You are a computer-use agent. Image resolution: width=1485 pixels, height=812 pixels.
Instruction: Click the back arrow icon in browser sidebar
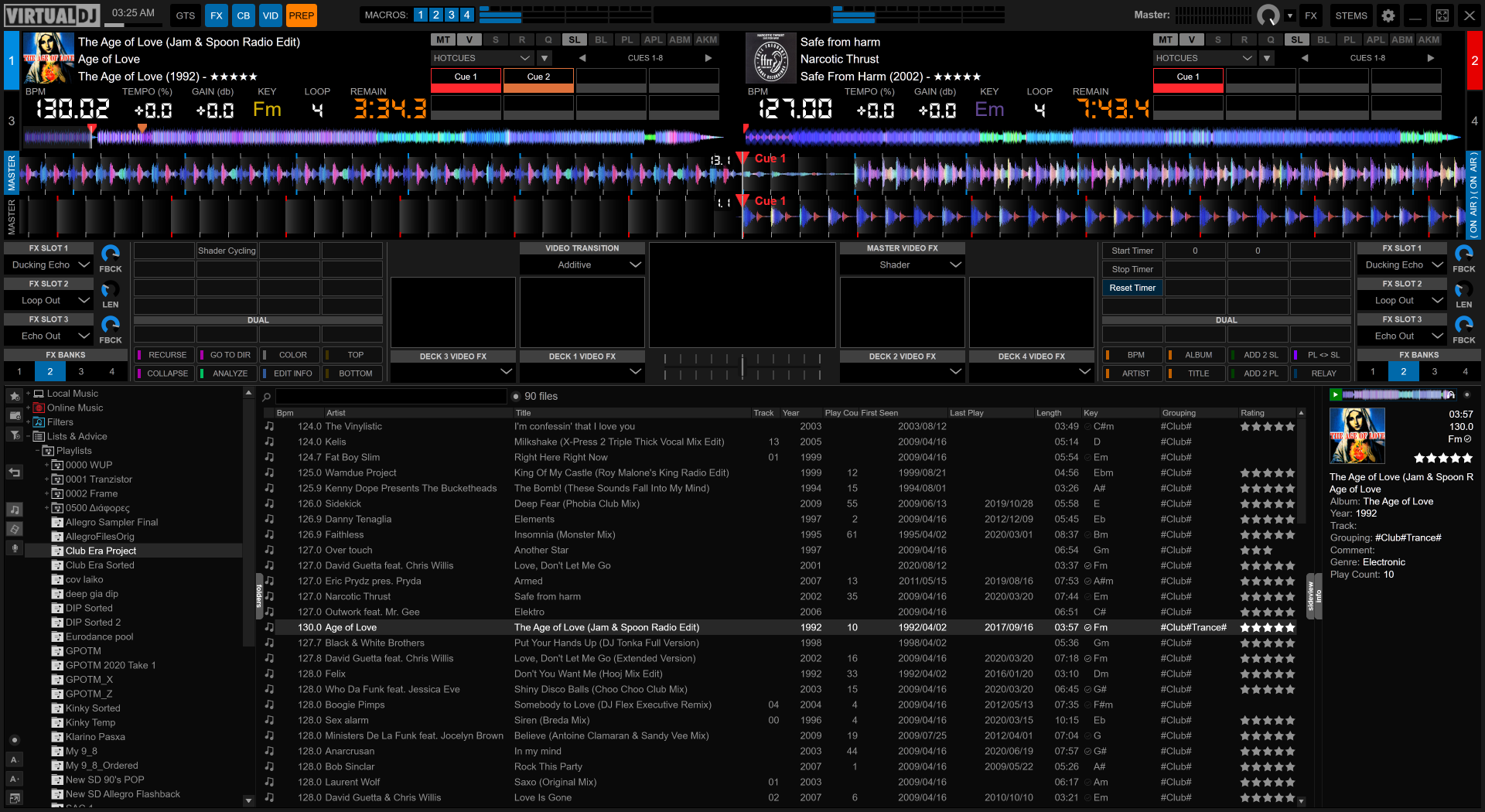click(x=15, y=472)
